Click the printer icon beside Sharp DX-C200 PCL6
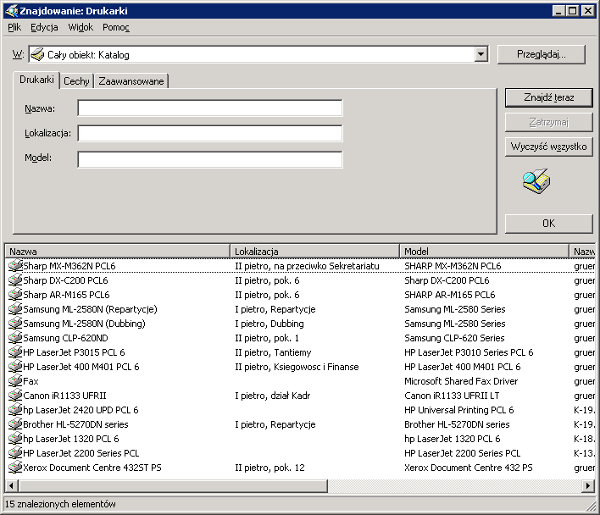600x515 pixels. pos(15,280)
